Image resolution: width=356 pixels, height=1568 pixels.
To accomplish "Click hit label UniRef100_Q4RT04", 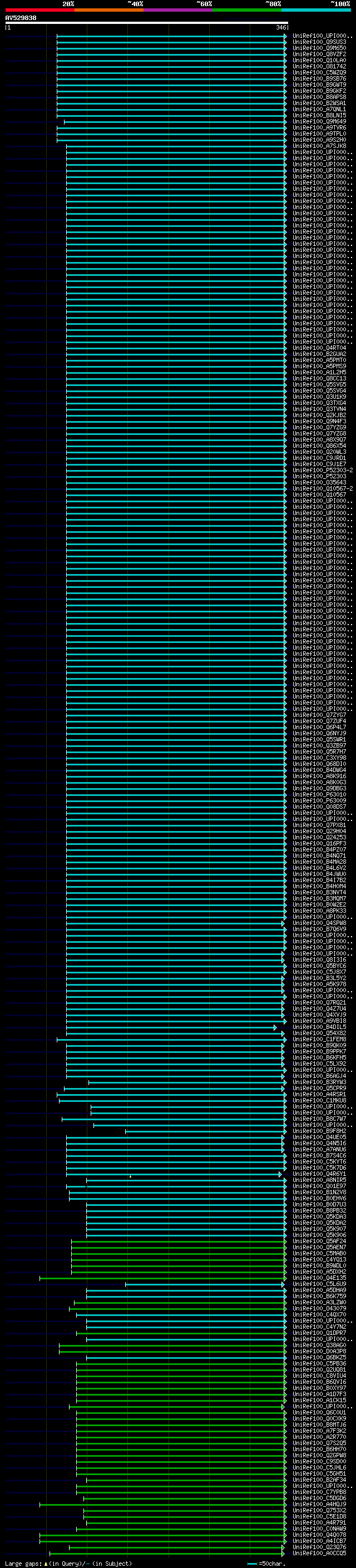I will point(319,348).
